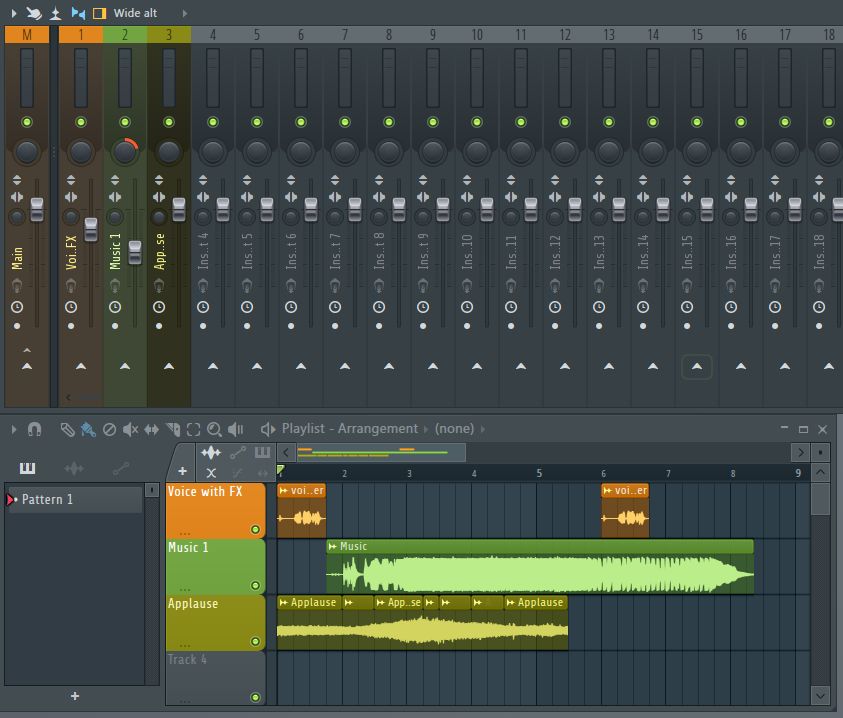The image size is (843, 718).
Task: Toggle the mixer wave view meter icon
Action: click(x=55, y=13)
